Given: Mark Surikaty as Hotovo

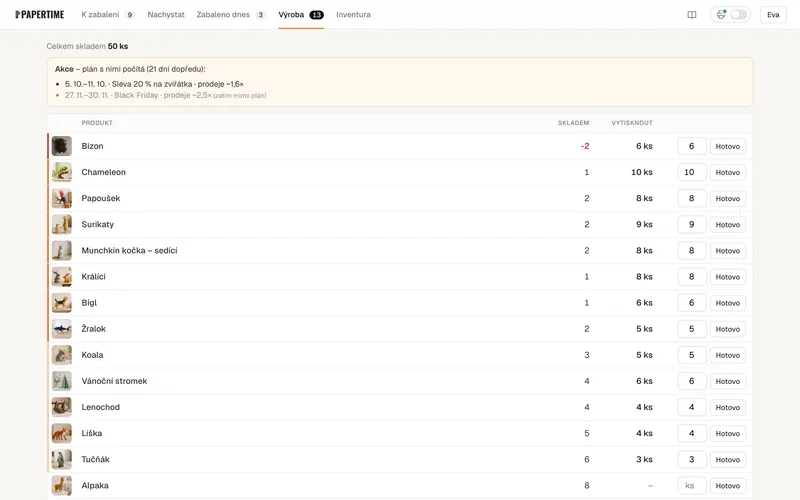Looking at the screenshot, I should pos(728,224).
